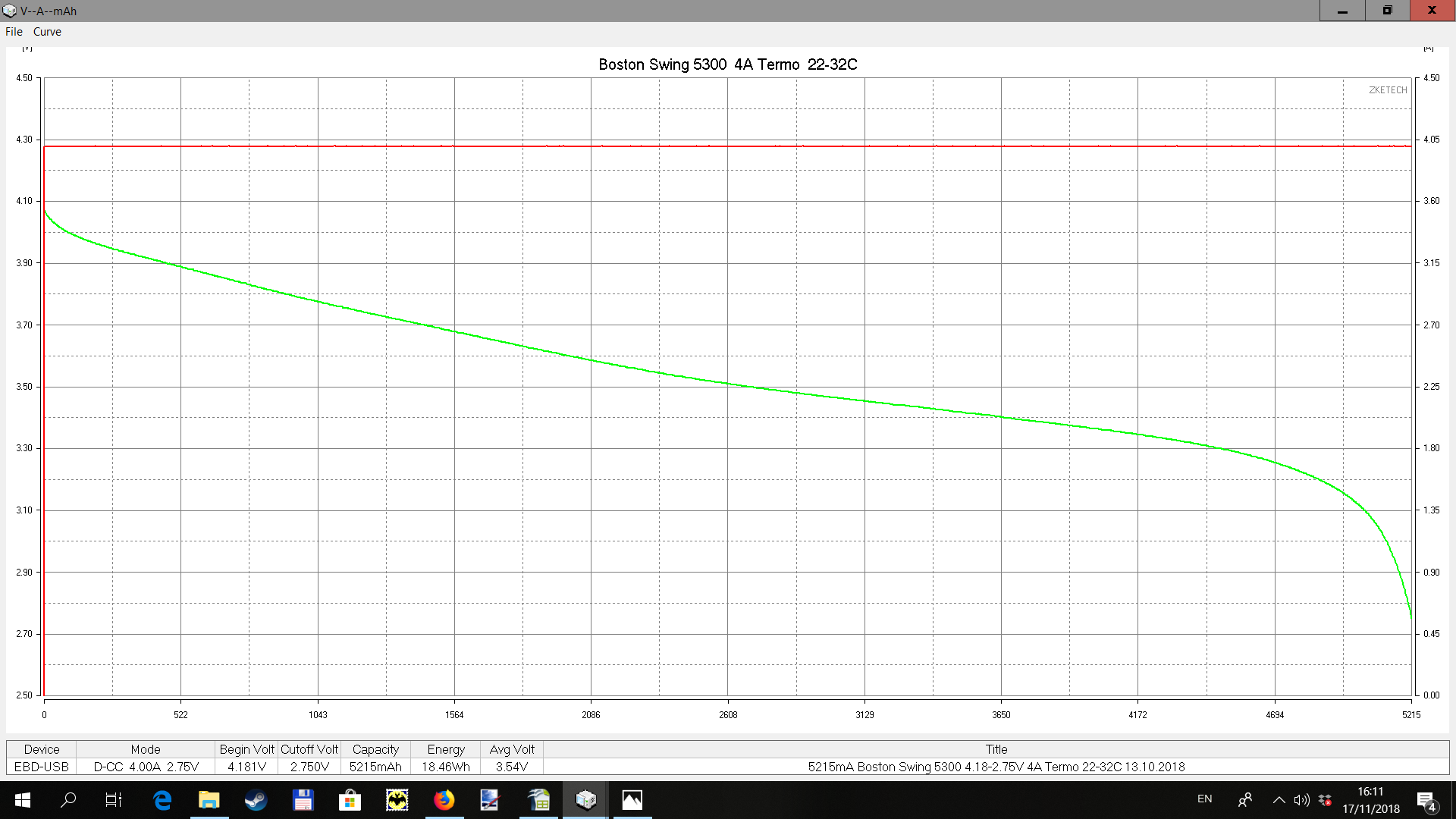Open Steam from the taskbar

pyautogui.click(x=256, y=800)
